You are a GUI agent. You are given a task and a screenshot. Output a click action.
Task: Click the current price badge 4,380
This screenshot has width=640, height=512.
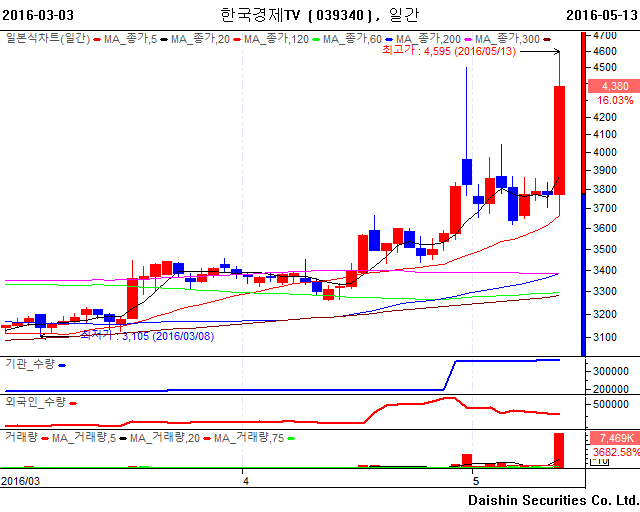pyautogui.click(x=613, y=86)
